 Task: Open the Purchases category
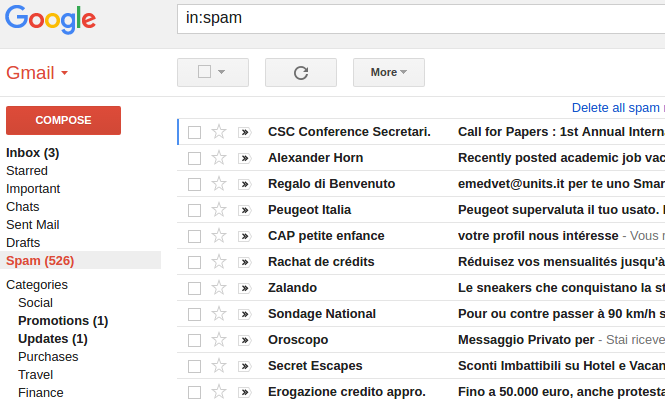pos(48,357)
